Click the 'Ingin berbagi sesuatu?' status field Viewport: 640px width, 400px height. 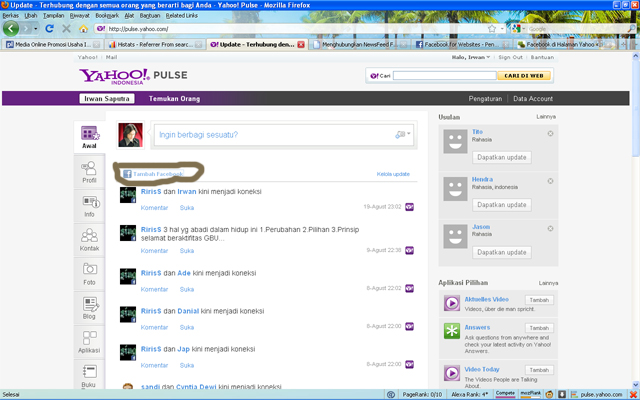tap(270, 134)
